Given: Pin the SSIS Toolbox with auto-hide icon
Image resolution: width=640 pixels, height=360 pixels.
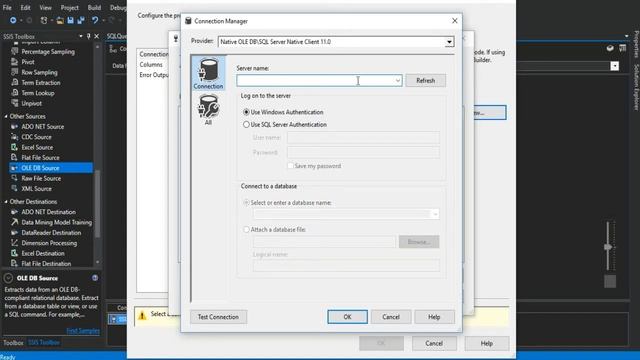Looking at the screenshot, I should point(89,36).
